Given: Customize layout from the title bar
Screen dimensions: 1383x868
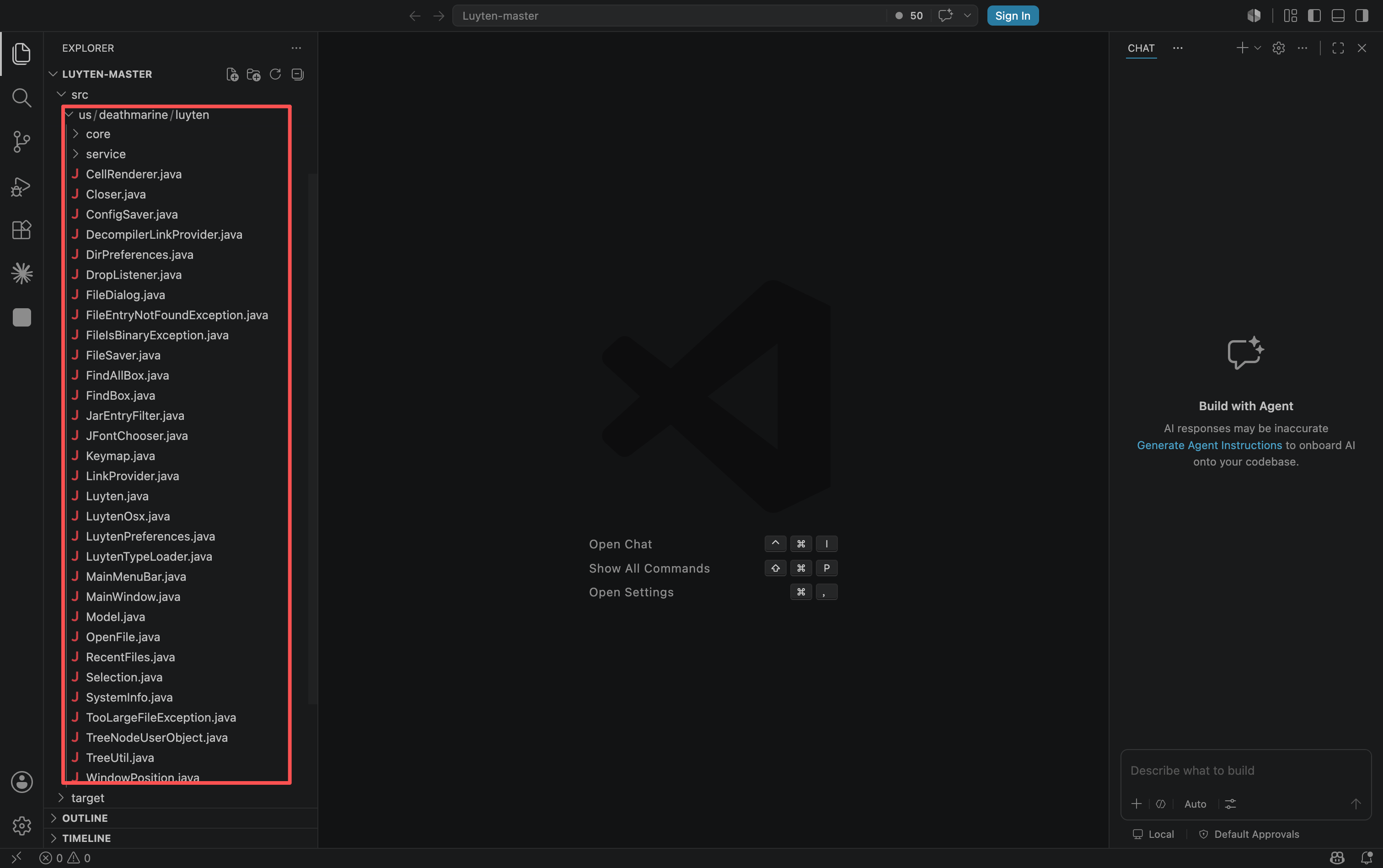Looking at the screenshot, I should point(1290,16).
